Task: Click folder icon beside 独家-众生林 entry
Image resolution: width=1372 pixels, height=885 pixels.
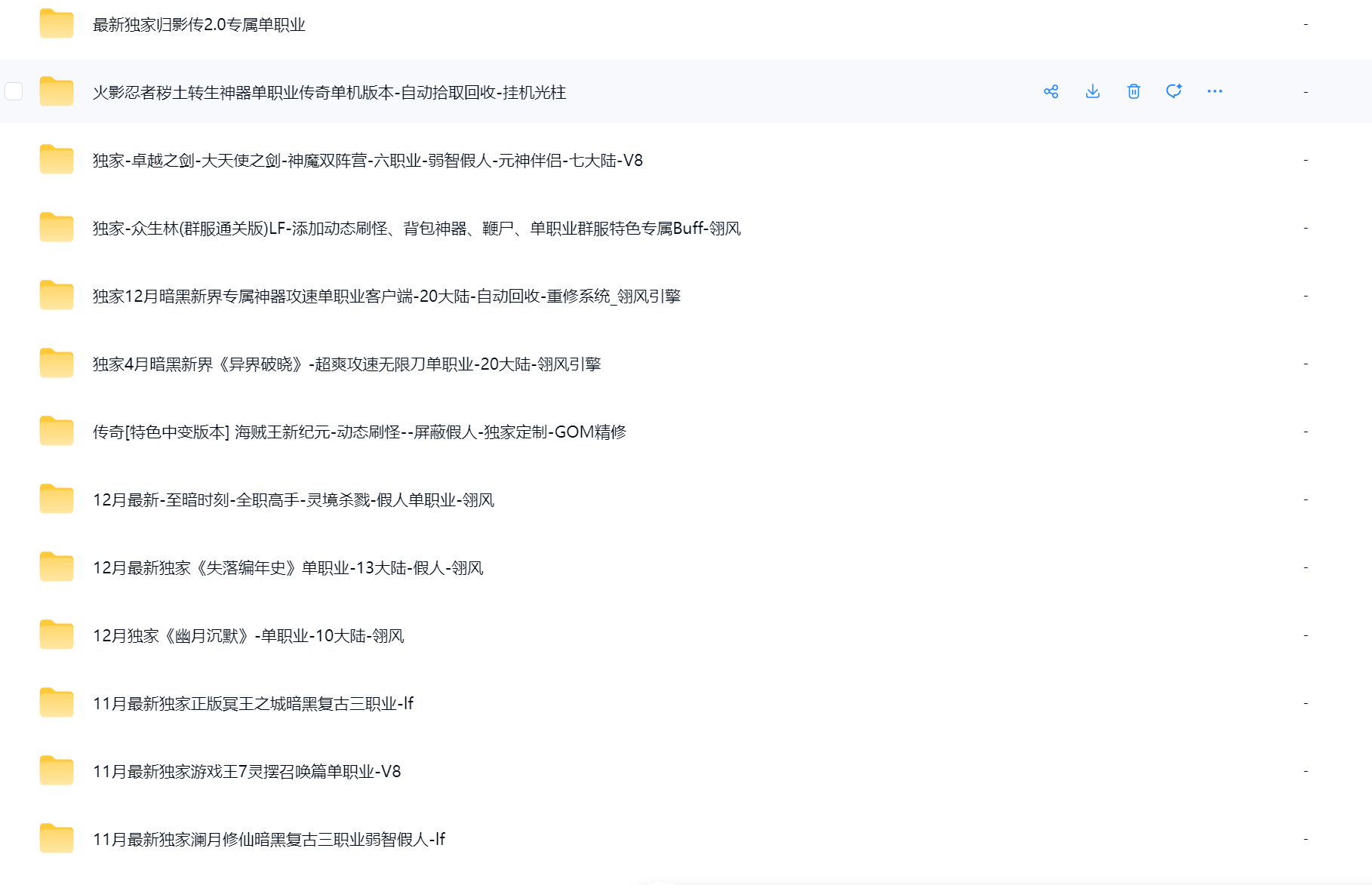Action: point(57,228)
